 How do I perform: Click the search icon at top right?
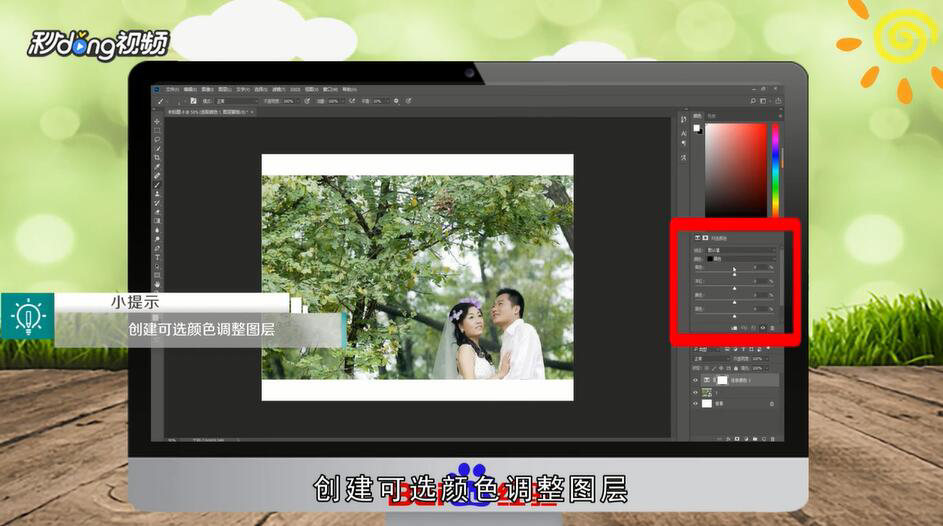(x=753, y=101)
